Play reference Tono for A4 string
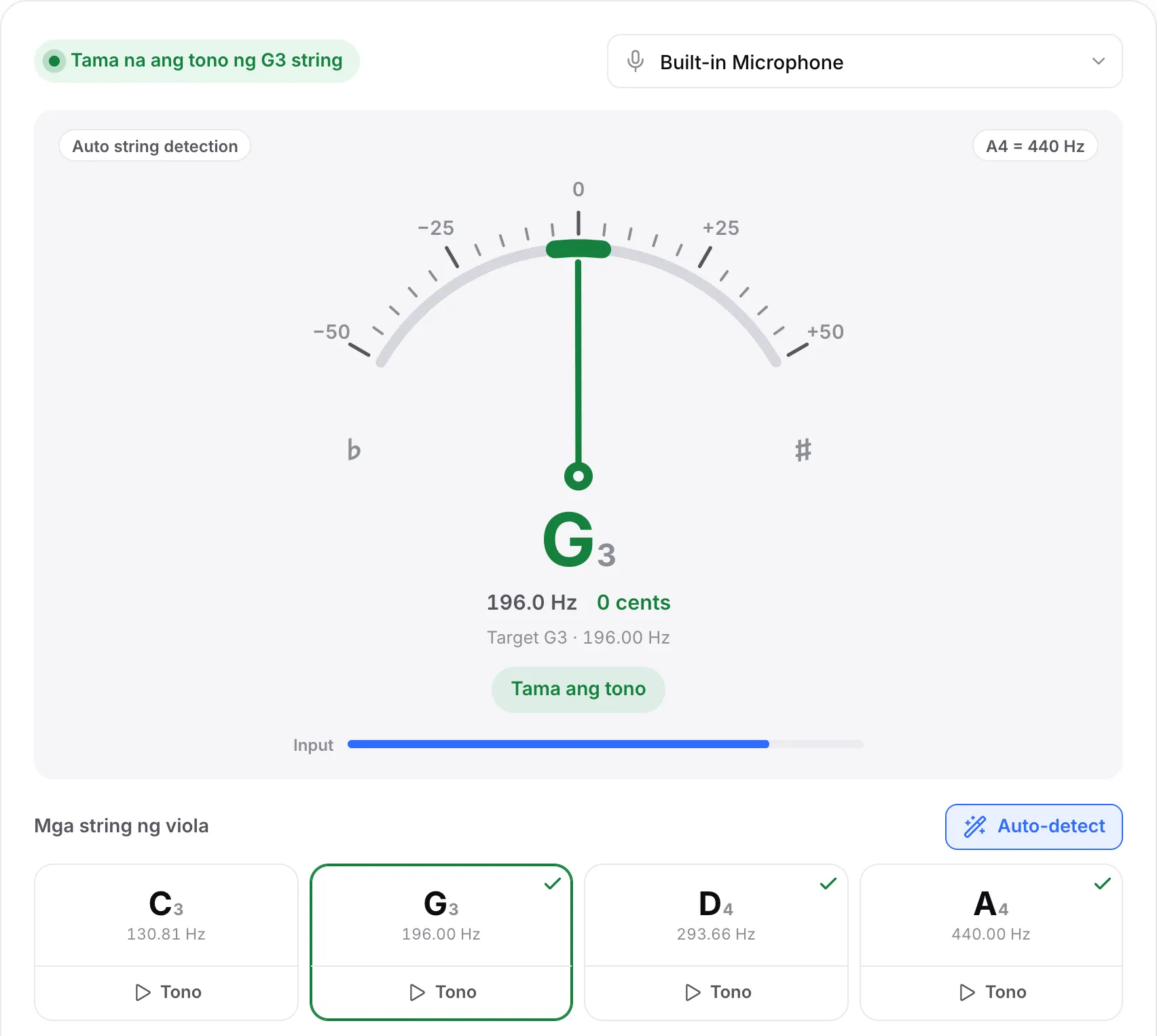Screen dimensions: 1157x1036 point(991,993)
